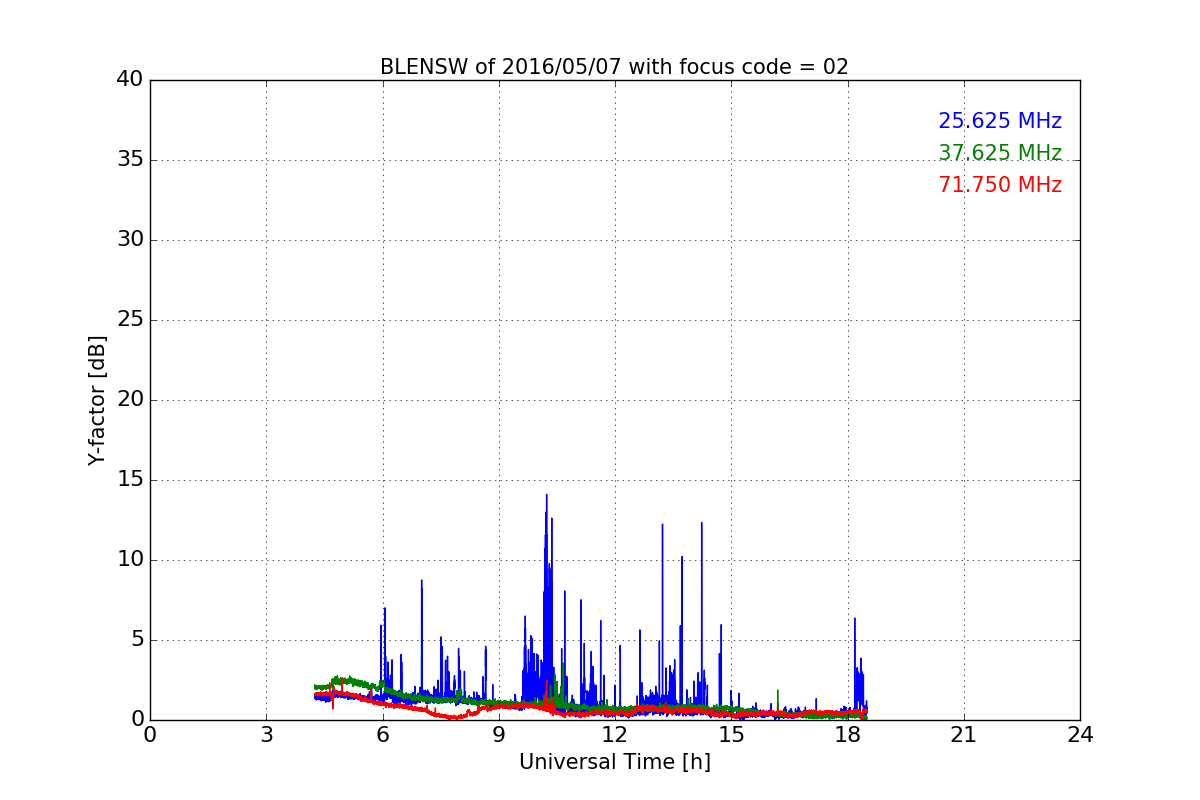
Task: Click the plot title 'BLENSW of 2016/05/07 with focus code = 02'
Action: pos(614,67)
